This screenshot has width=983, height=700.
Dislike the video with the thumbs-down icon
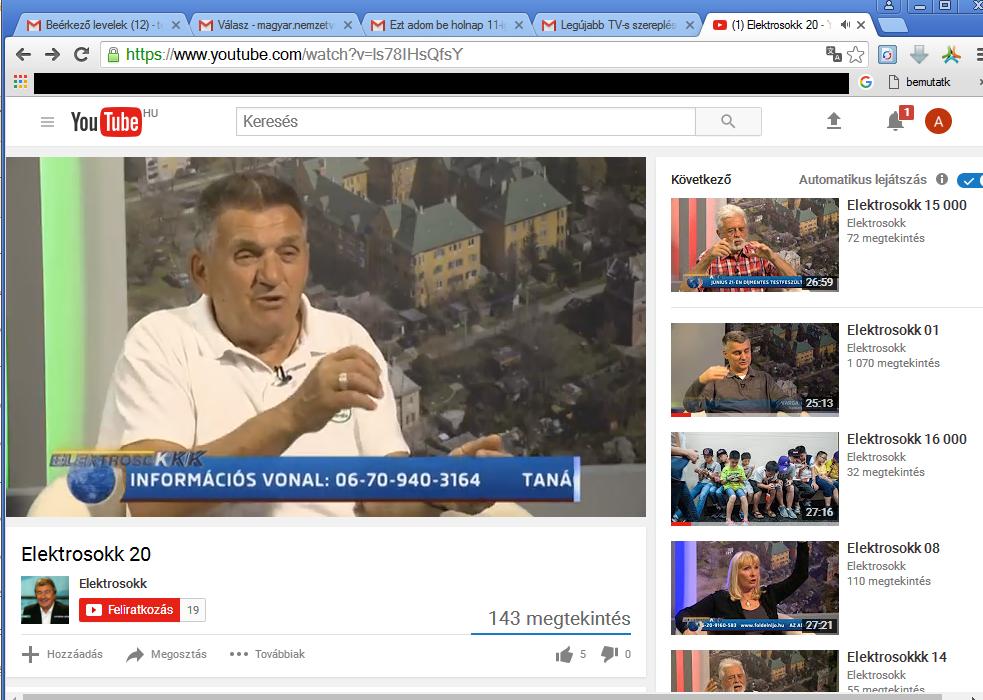pos(609,655)
